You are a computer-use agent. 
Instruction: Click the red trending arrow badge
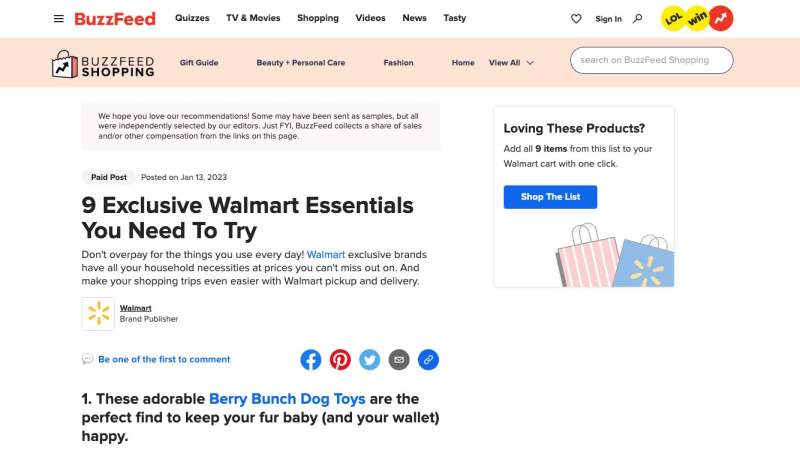720,18
